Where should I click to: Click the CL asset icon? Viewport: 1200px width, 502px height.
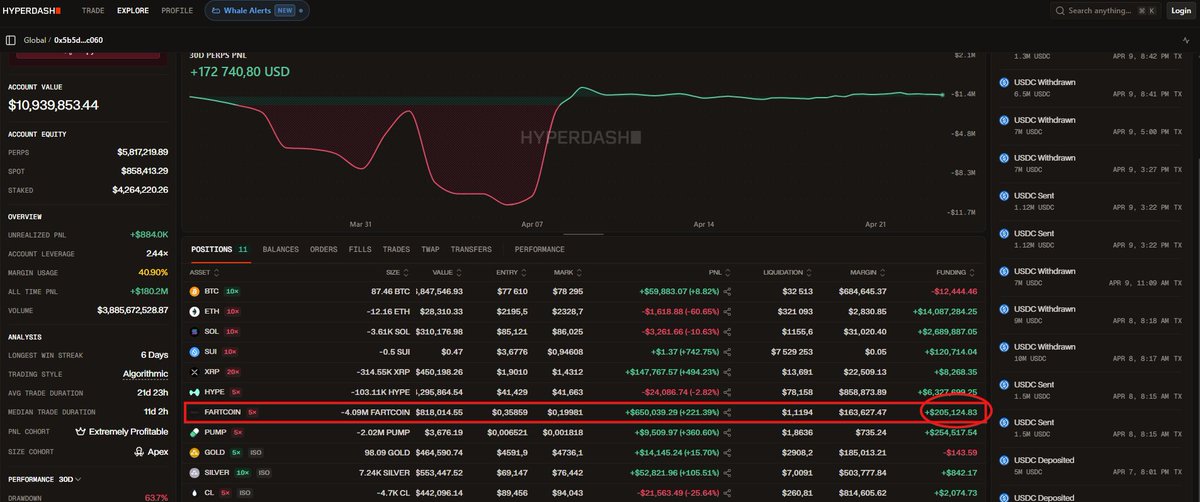point(194,494)
